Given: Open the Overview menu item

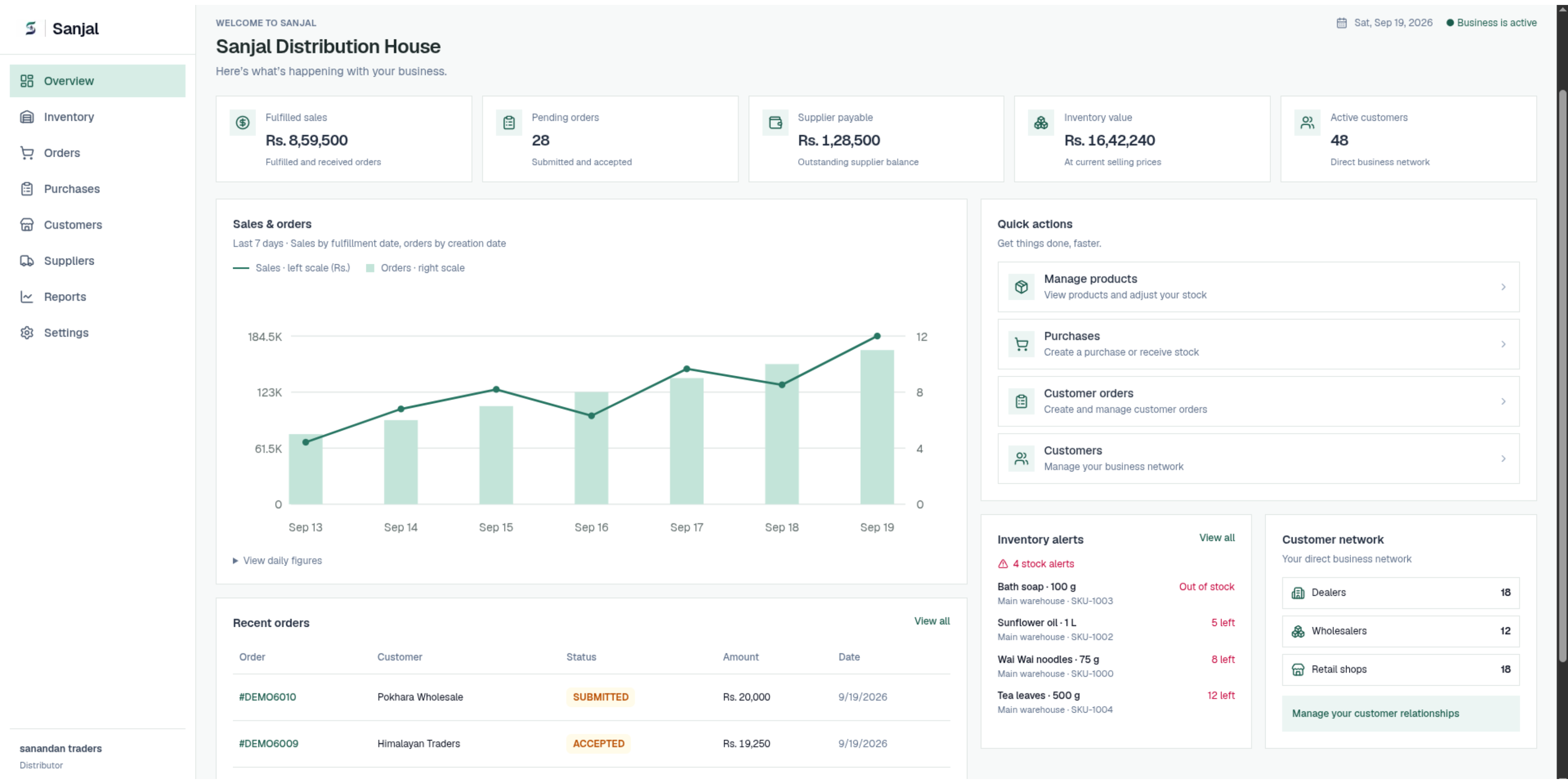Looking at the screenshot, I should click(x=97, y=81).
